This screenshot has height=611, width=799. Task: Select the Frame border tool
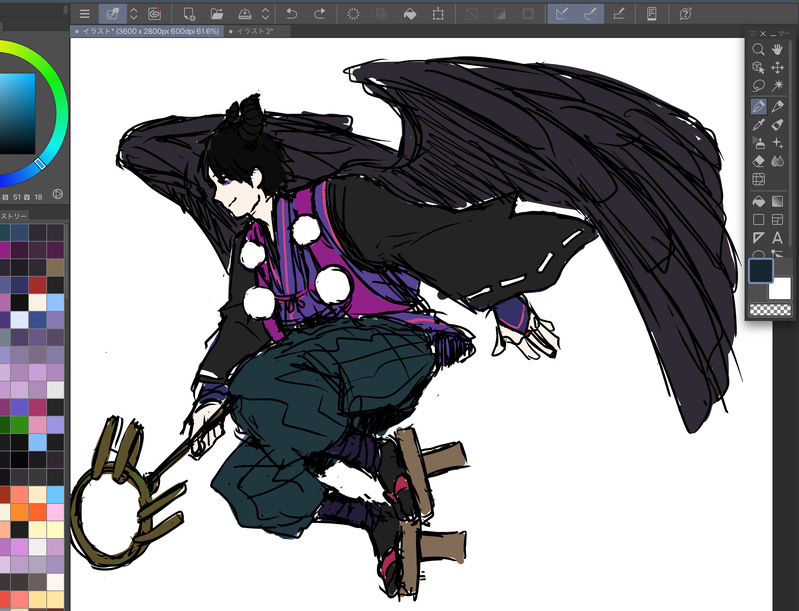tap(777, 220)
